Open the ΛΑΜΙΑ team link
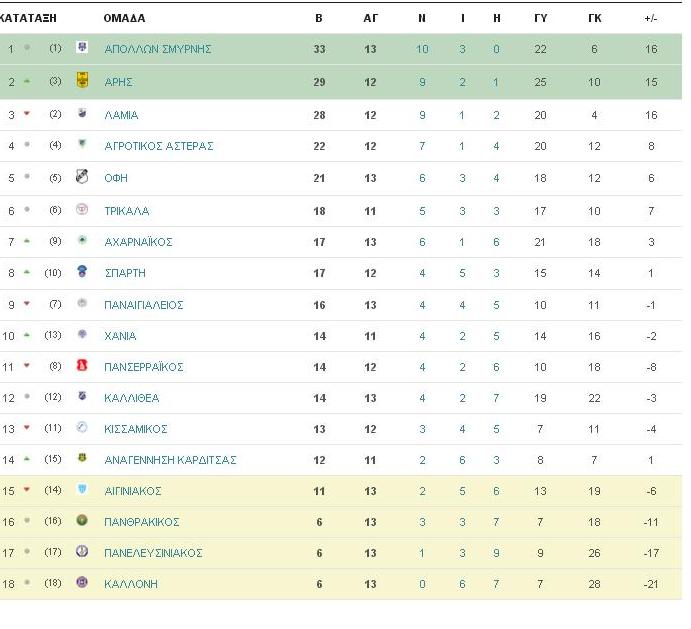Image resolution: width=691 pixels, height=629 pixels. tap(121, 115)
